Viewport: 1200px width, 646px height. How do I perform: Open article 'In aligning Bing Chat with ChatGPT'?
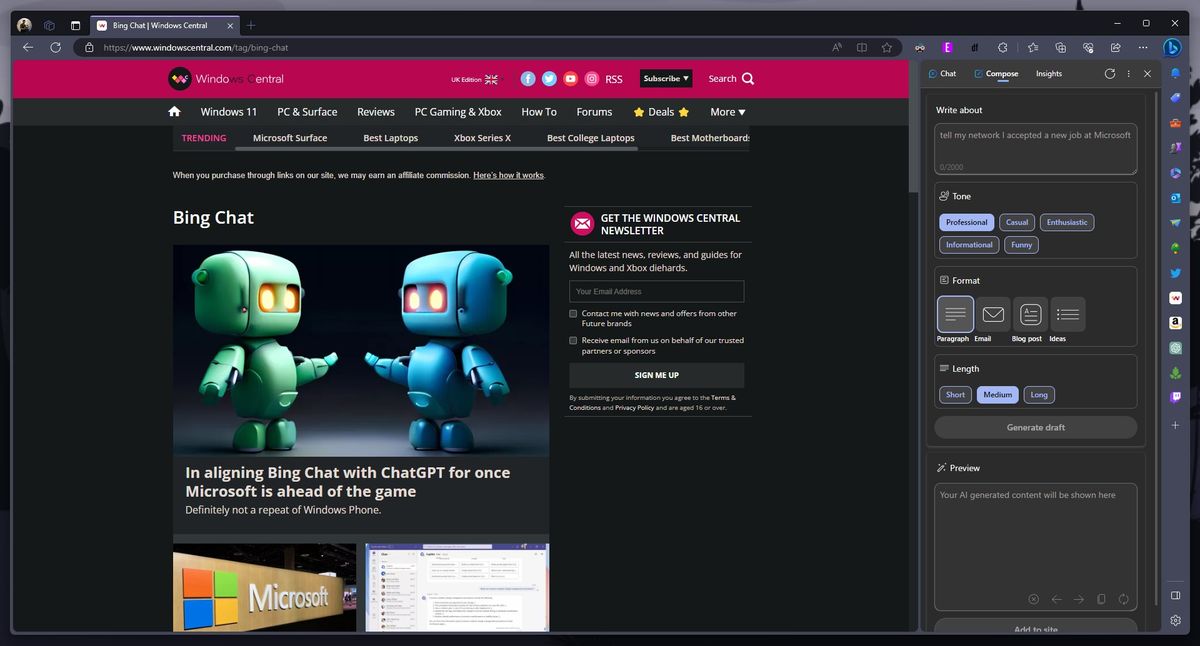coord(348,482)
